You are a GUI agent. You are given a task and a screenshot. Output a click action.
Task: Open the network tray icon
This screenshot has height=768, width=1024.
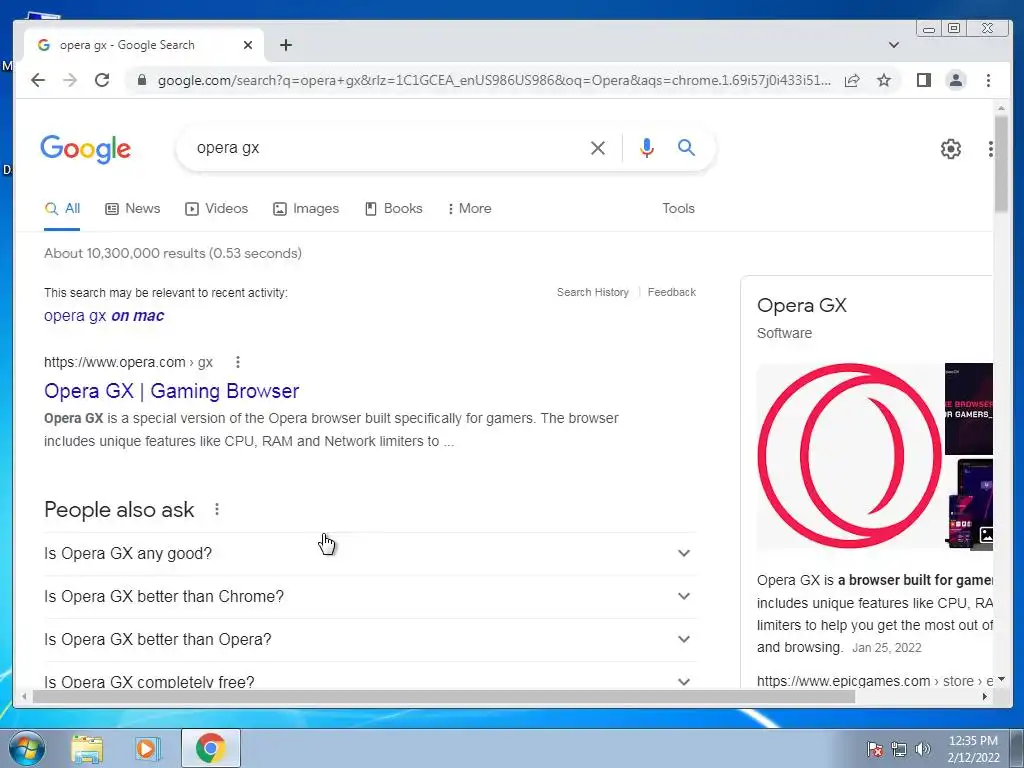899,749
